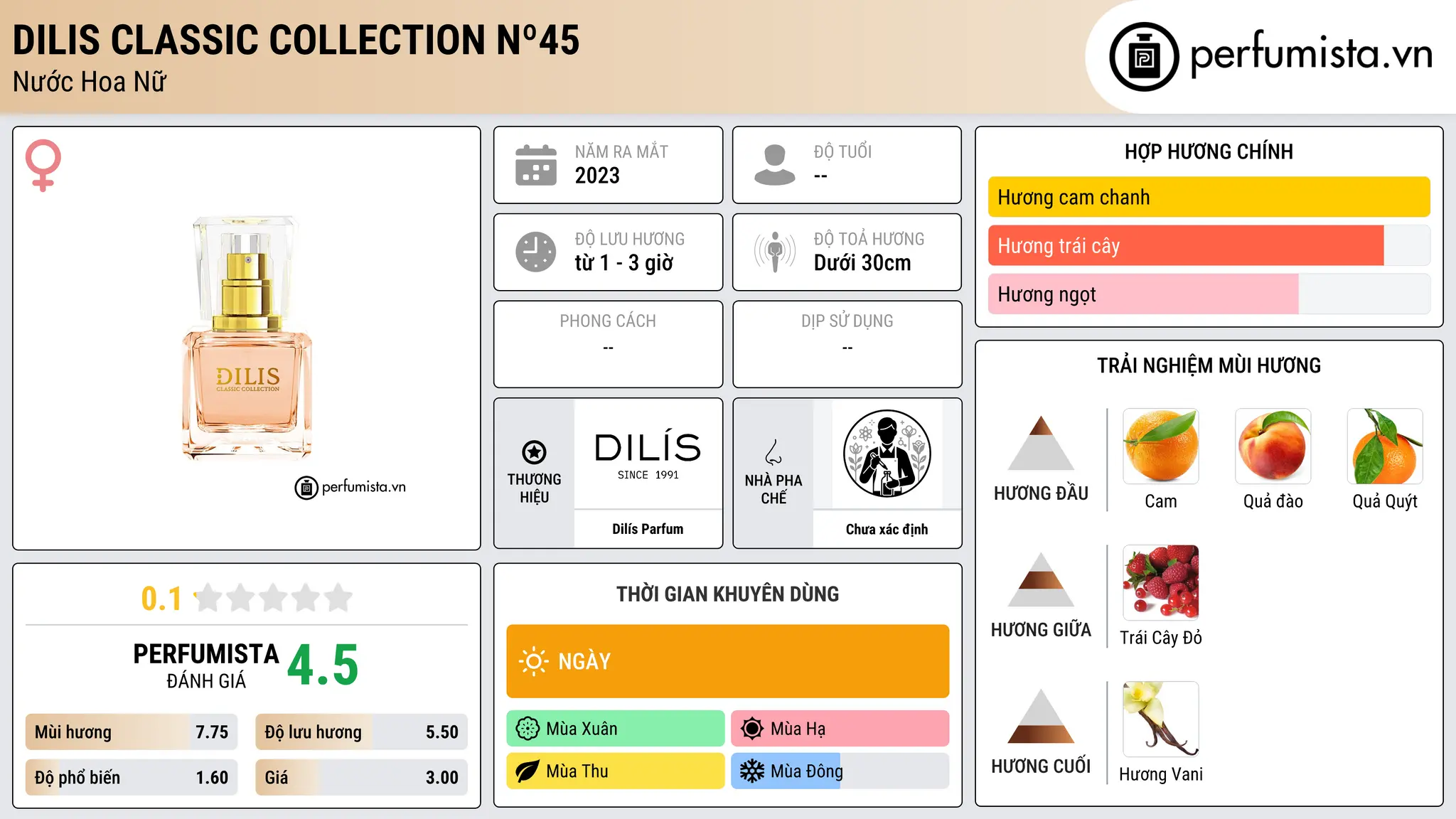Screen dimensions: 1456x819
Task: Click the star badge icon above Thương hiệu
Action: [534, 451]
